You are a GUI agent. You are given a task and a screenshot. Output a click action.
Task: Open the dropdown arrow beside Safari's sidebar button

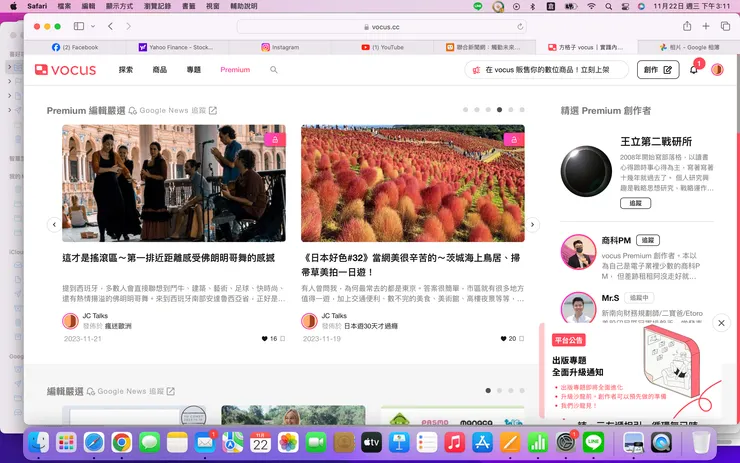[x=93, y=26]
